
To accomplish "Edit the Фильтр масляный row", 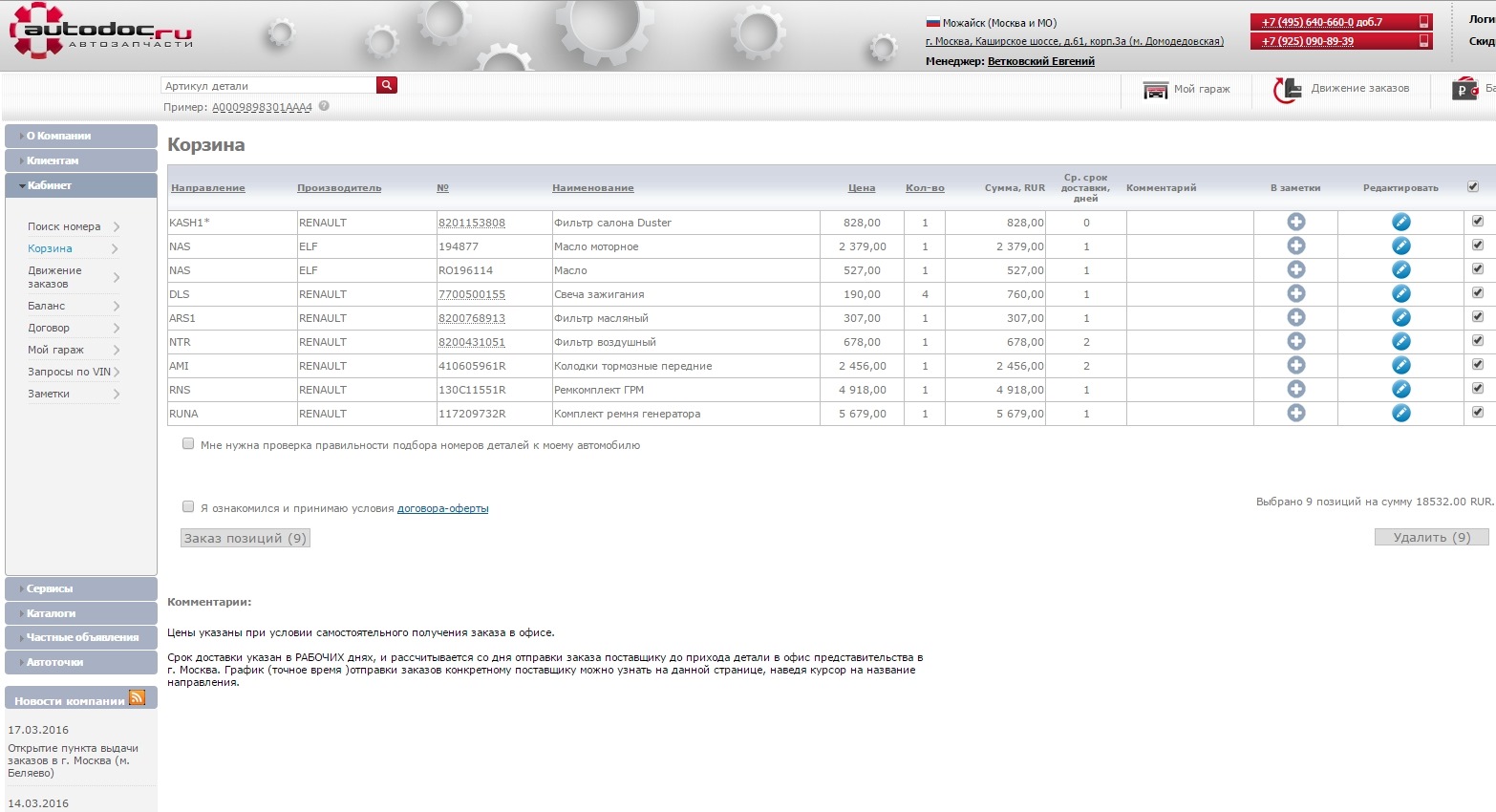I will pyautogui.click(x=1400, y=317).
